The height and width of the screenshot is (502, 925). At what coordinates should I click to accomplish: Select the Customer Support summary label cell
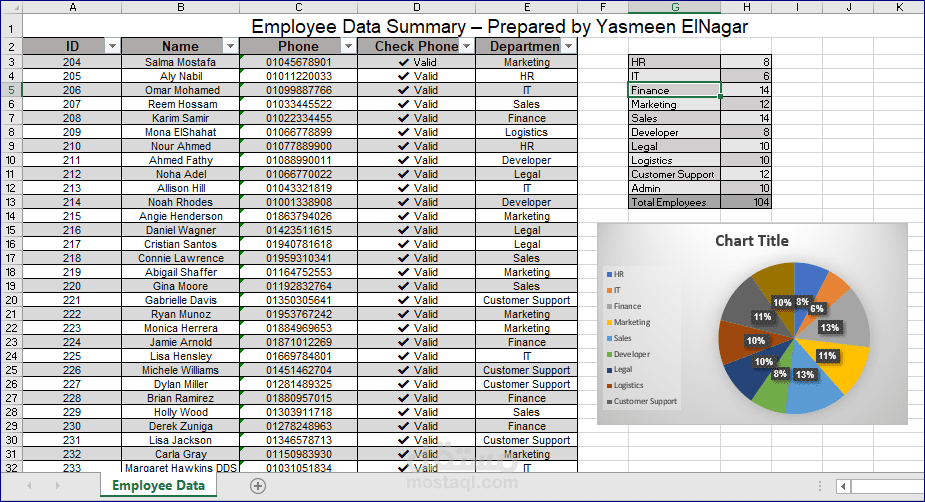pos(674,175)
